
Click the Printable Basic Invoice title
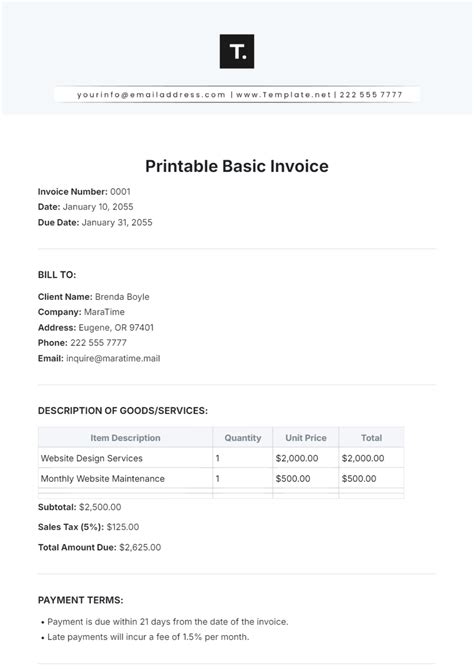237,166
